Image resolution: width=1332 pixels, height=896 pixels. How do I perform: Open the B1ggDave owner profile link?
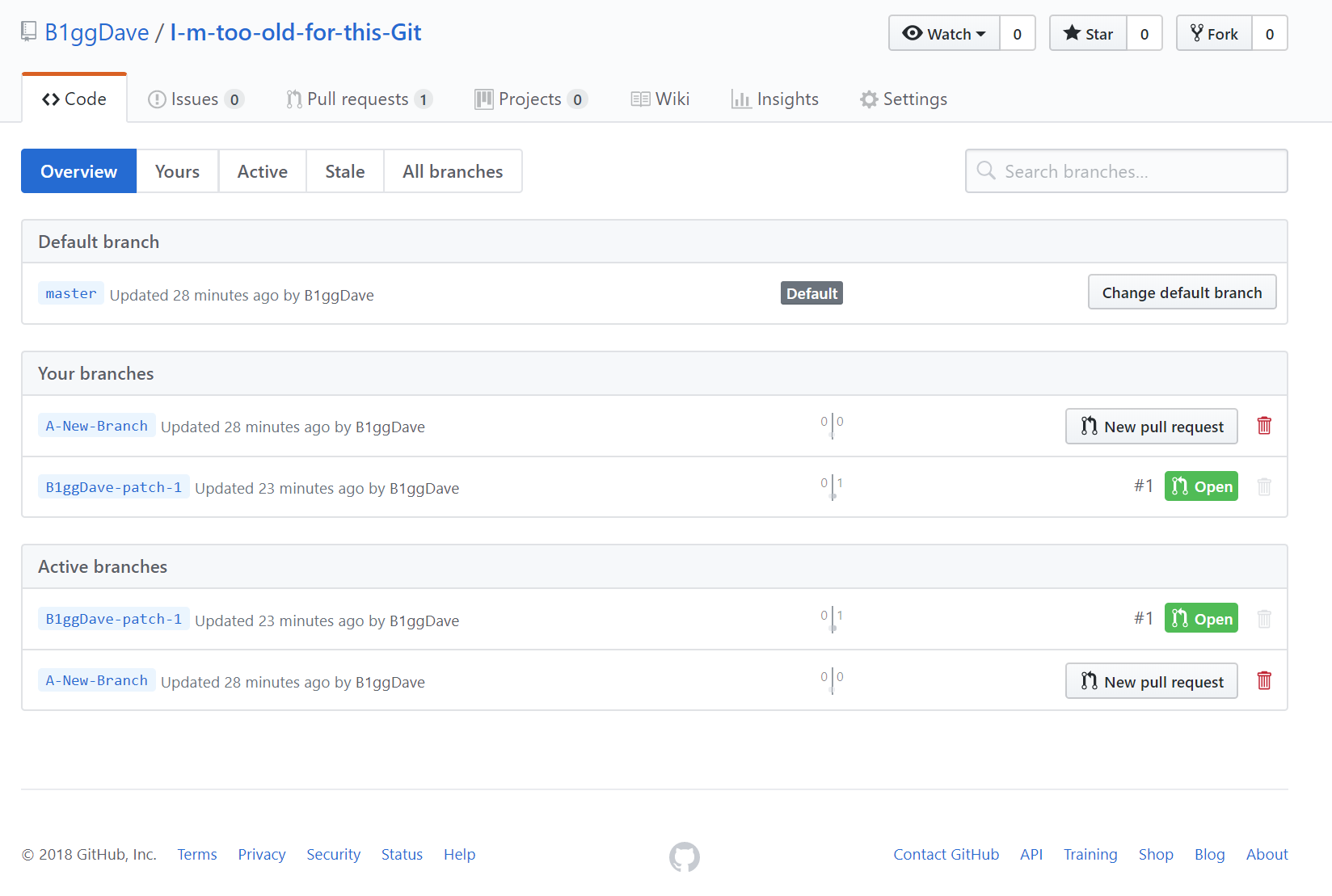[97, 32]
